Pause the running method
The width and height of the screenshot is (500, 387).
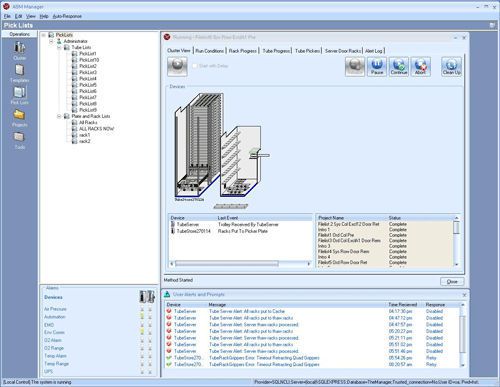coord(377,66)
